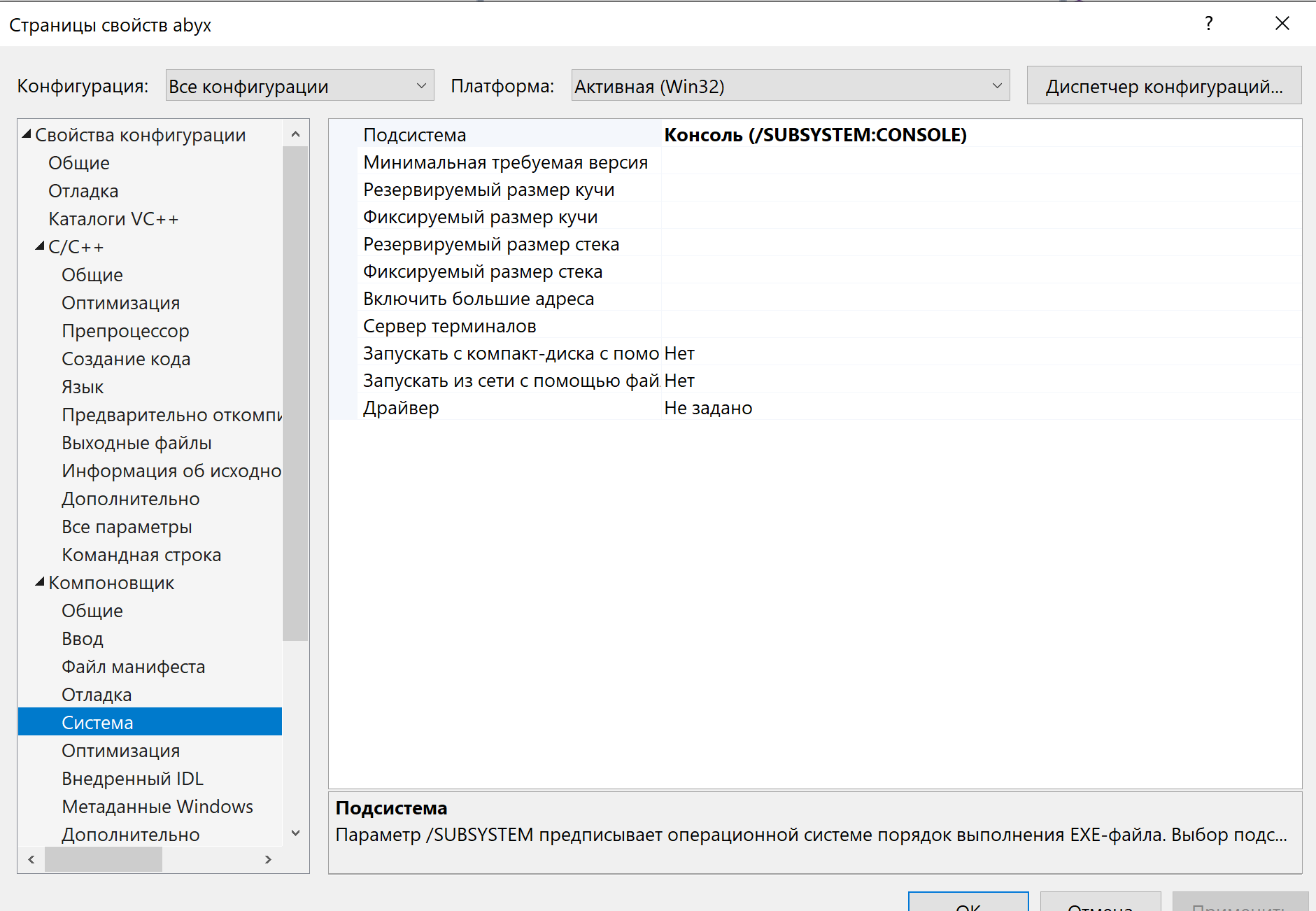Collapse the Компоновщик tree node

[40, 582]
